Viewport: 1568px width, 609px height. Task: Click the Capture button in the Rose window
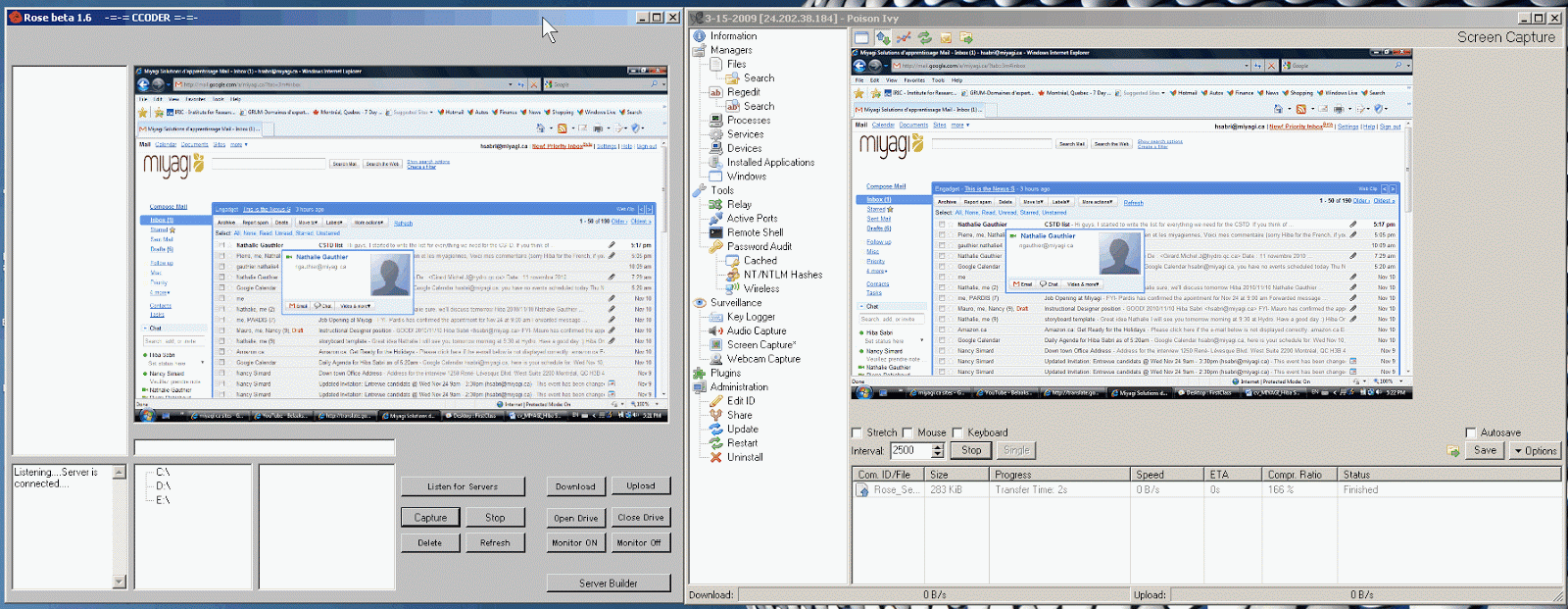click(430, 517)
